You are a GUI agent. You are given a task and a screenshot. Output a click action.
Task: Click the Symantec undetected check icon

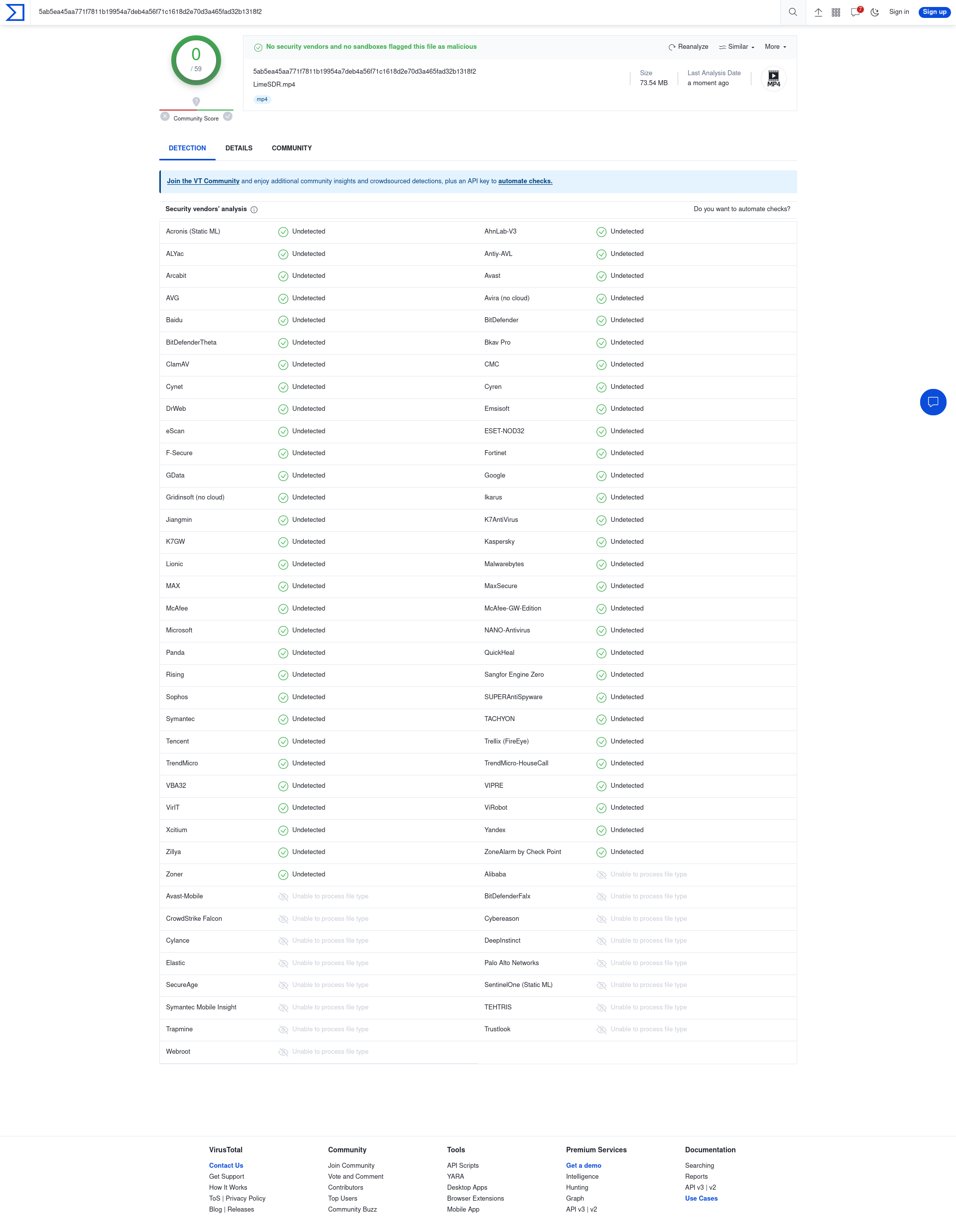click(283, 719)
